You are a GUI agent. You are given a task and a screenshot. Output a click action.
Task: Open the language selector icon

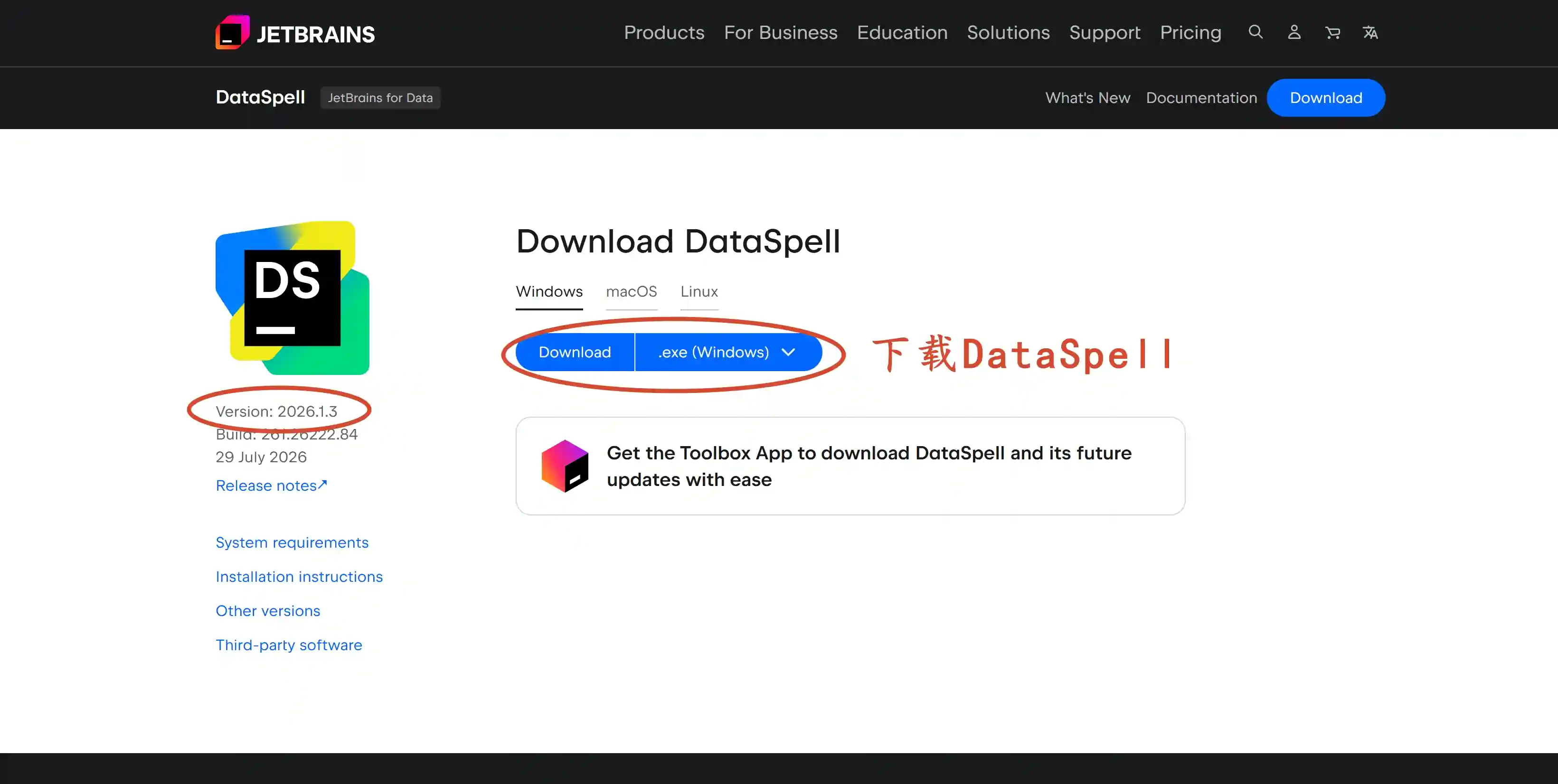pyautogui.click(x=1370, y=33)
